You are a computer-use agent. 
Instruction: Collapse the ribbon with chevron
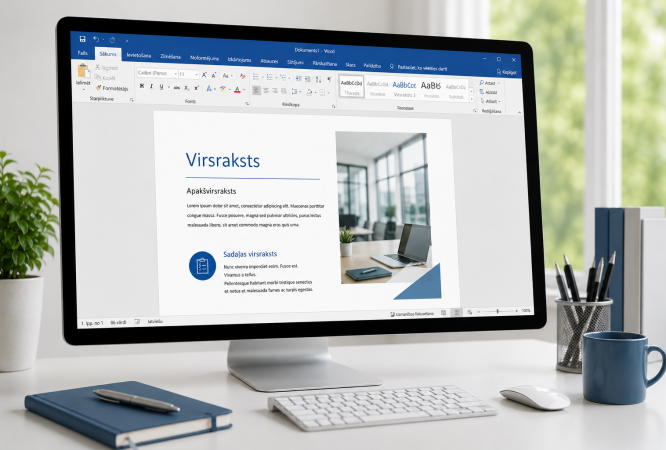tap(519, 112)
